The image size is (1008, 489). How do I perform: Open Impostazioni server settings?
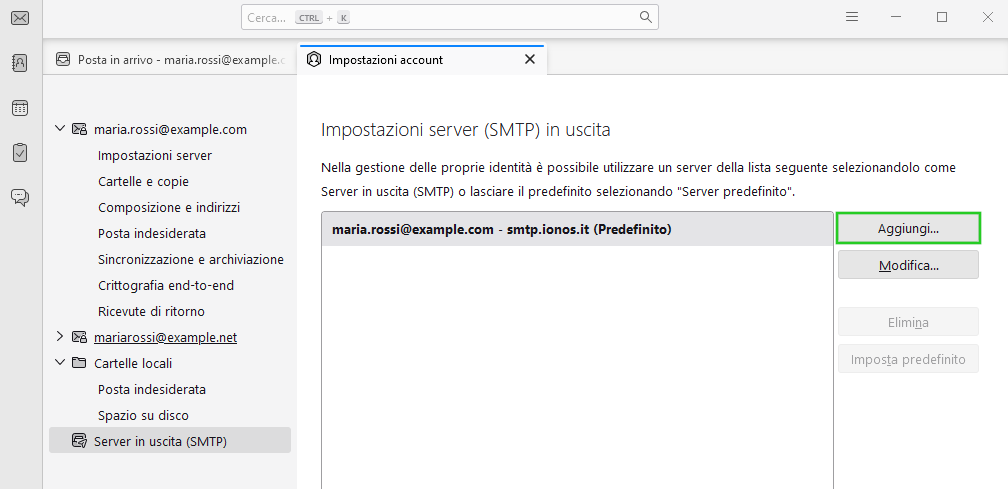[155, 155]
